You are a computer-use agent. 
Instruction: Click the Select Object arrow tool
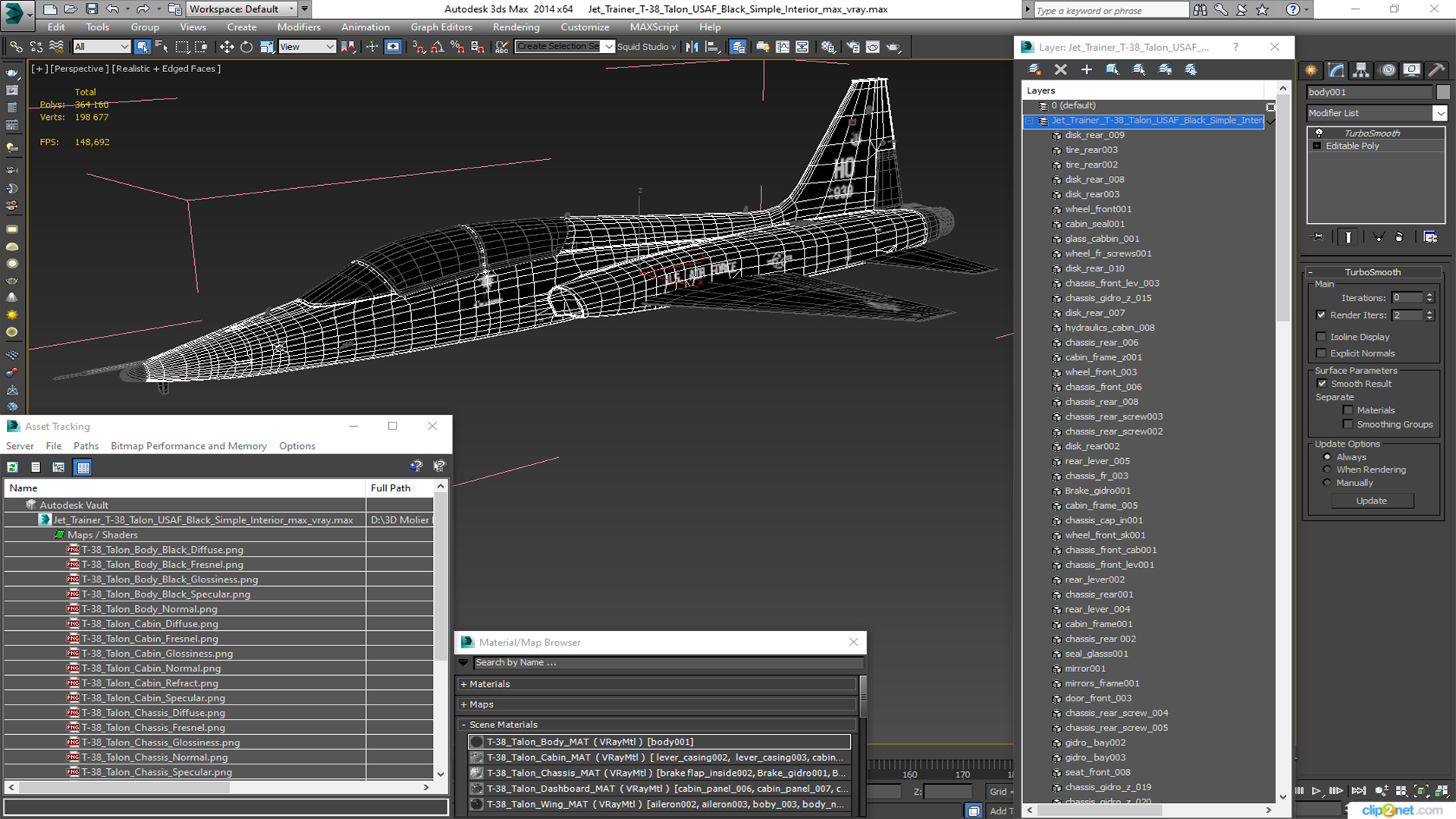[142, 47]
